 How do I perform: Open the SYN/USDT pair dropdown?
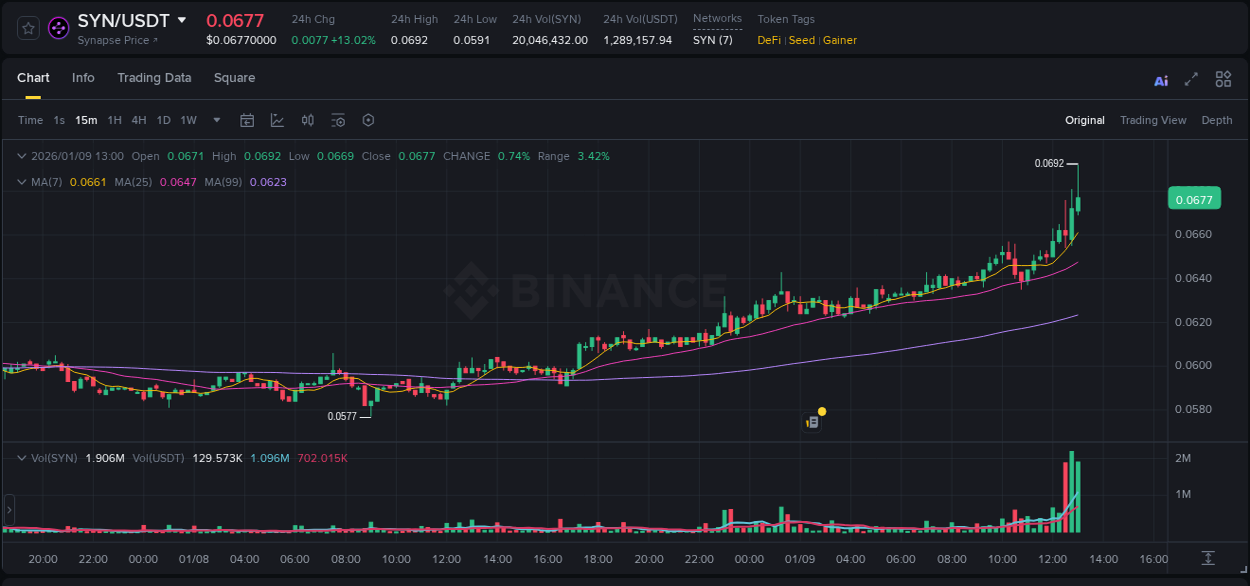181,20
